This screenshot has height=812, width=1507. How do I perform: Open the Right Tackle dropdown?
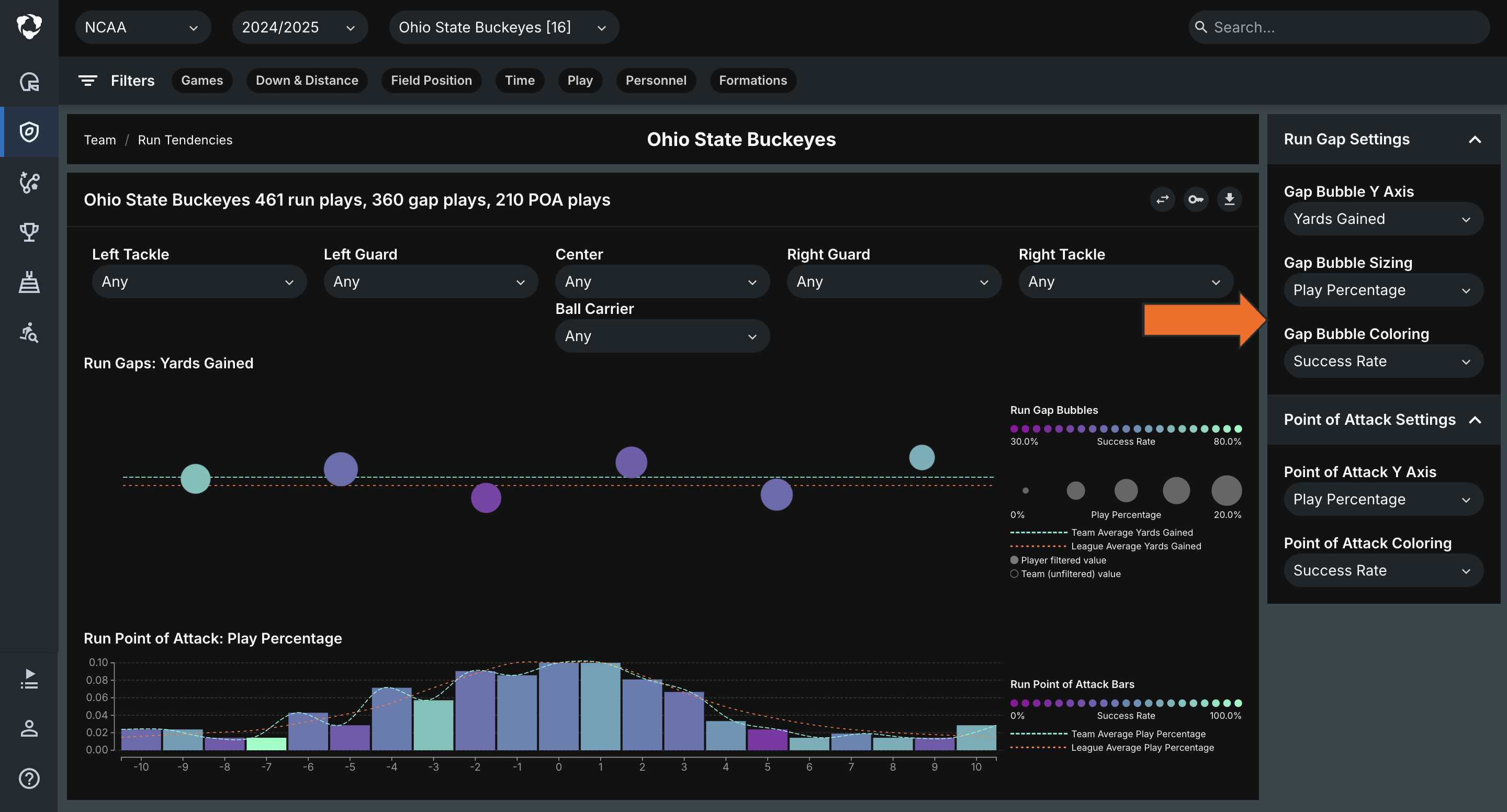coord(1126,282)
